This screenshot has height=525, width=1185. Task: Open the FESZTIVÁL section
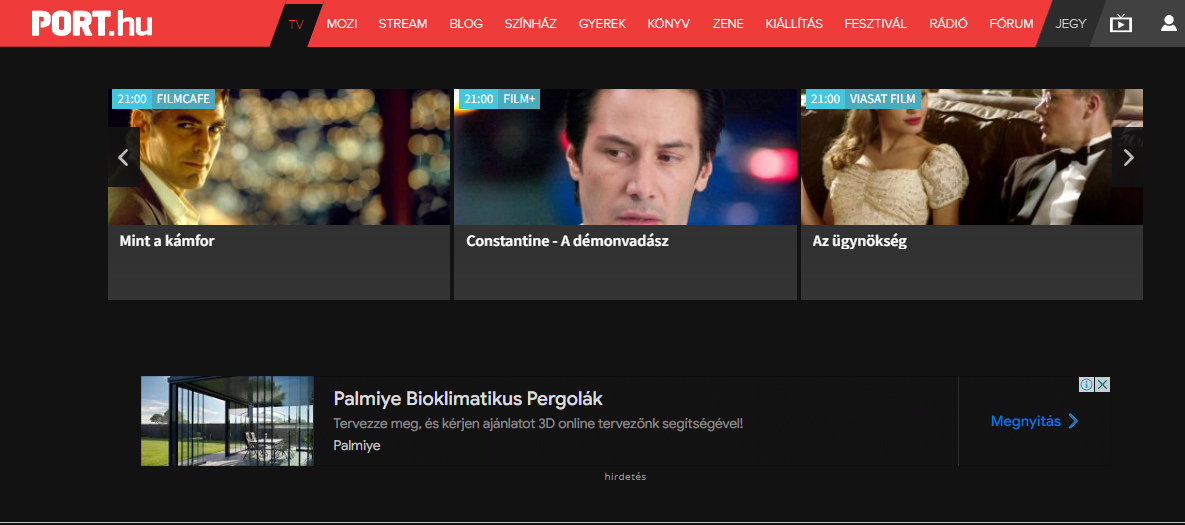(x=875, y=23)
